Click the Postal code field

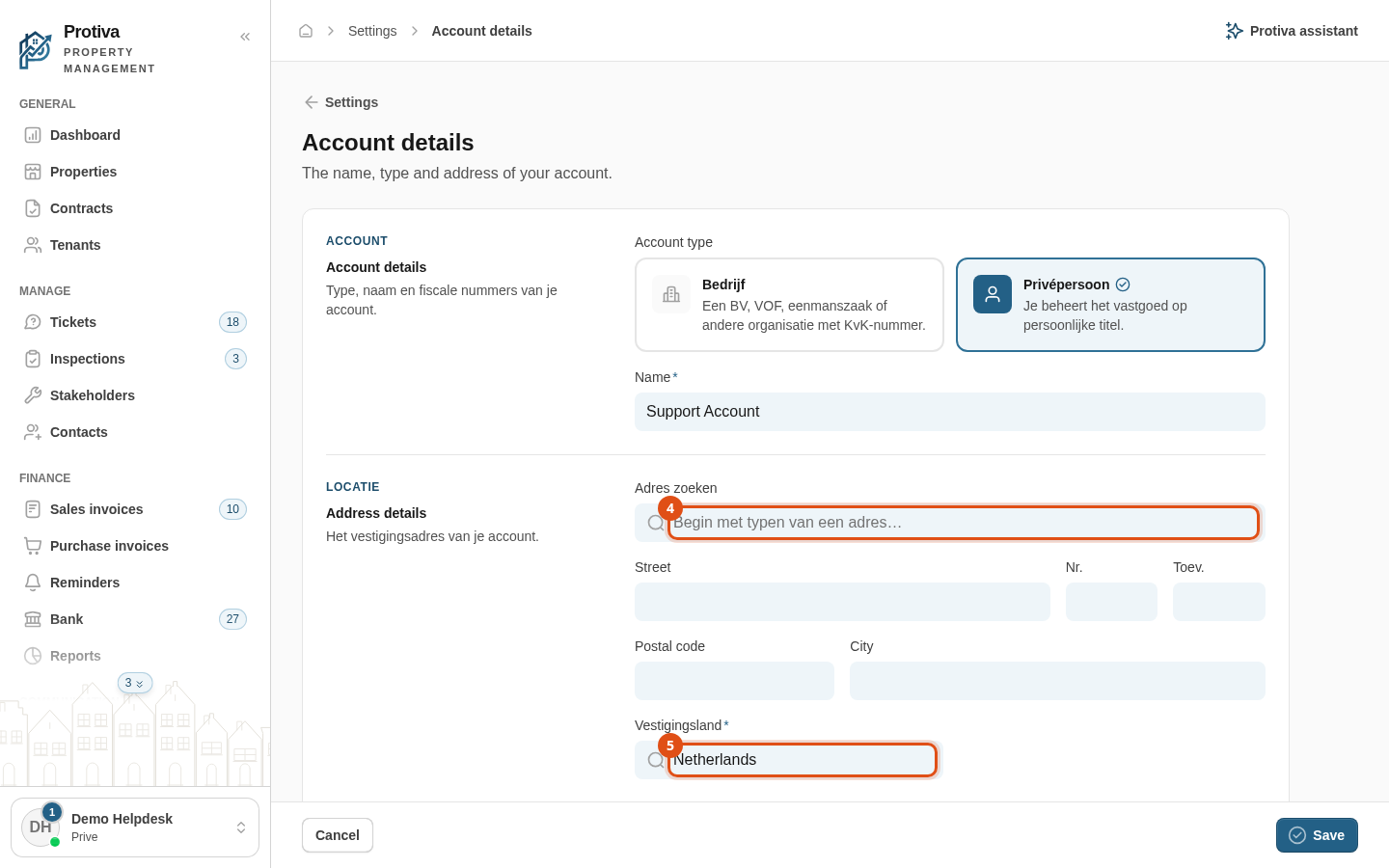[x=734, y=681]
